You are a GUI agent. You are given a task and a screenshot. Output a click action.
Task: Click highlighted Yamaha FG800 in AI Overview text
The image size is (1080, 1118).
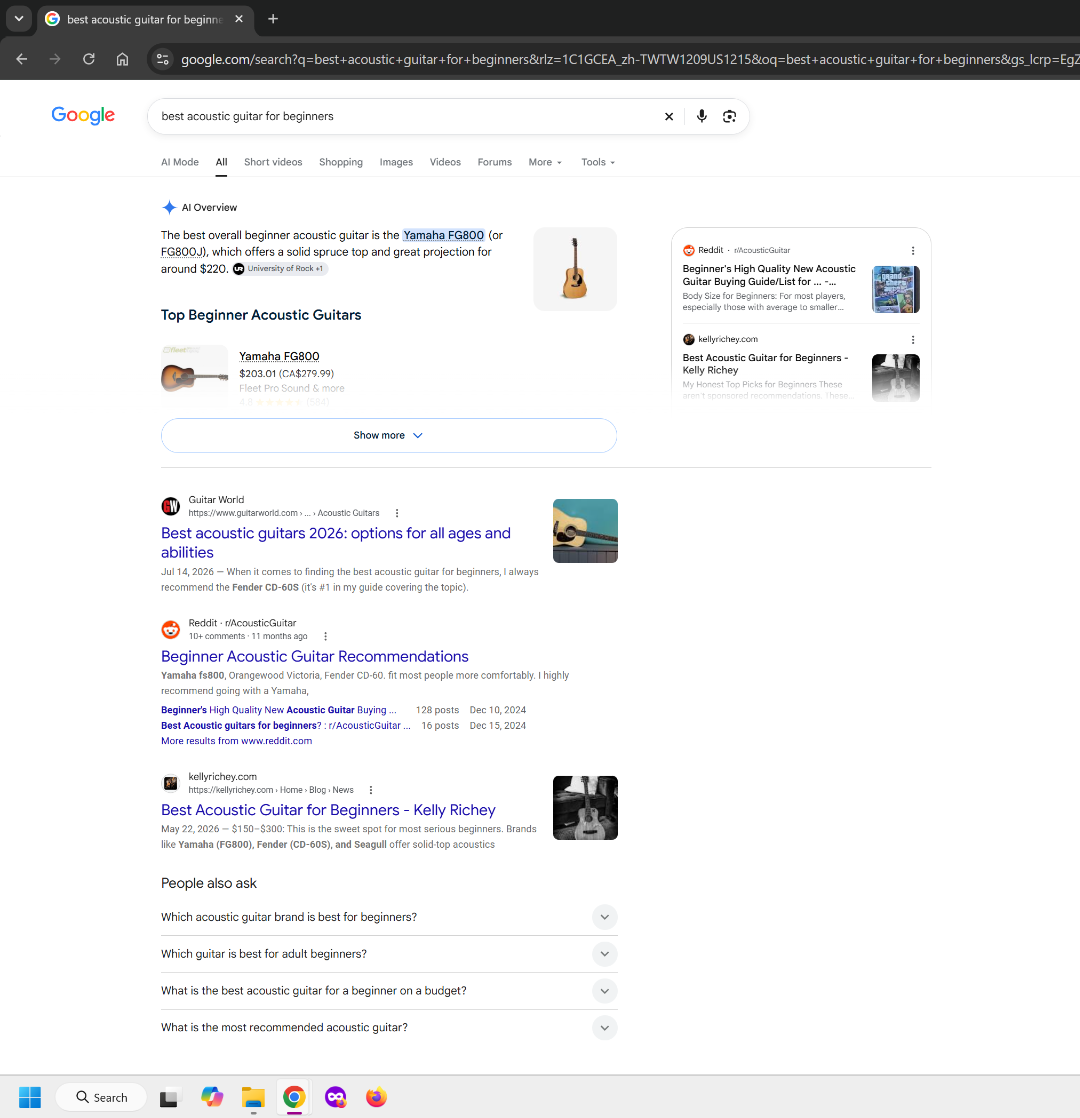point(443,235)
